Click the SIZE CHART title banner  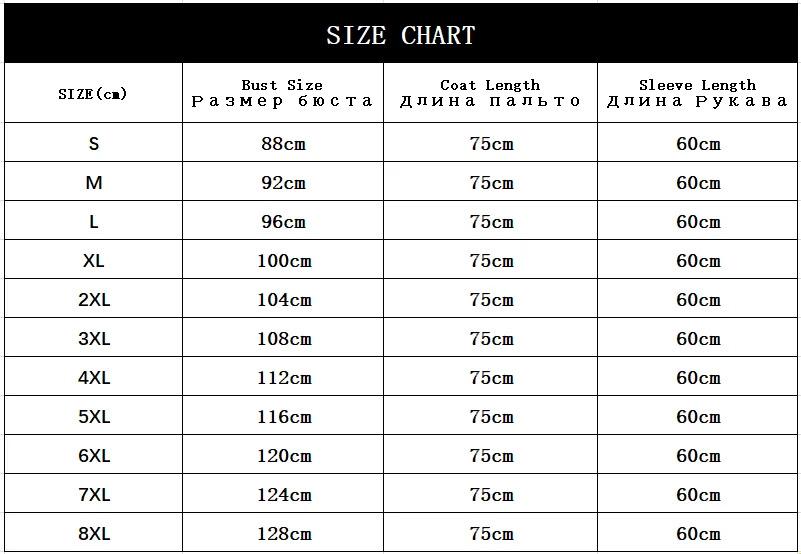click(x=400, y=35)
